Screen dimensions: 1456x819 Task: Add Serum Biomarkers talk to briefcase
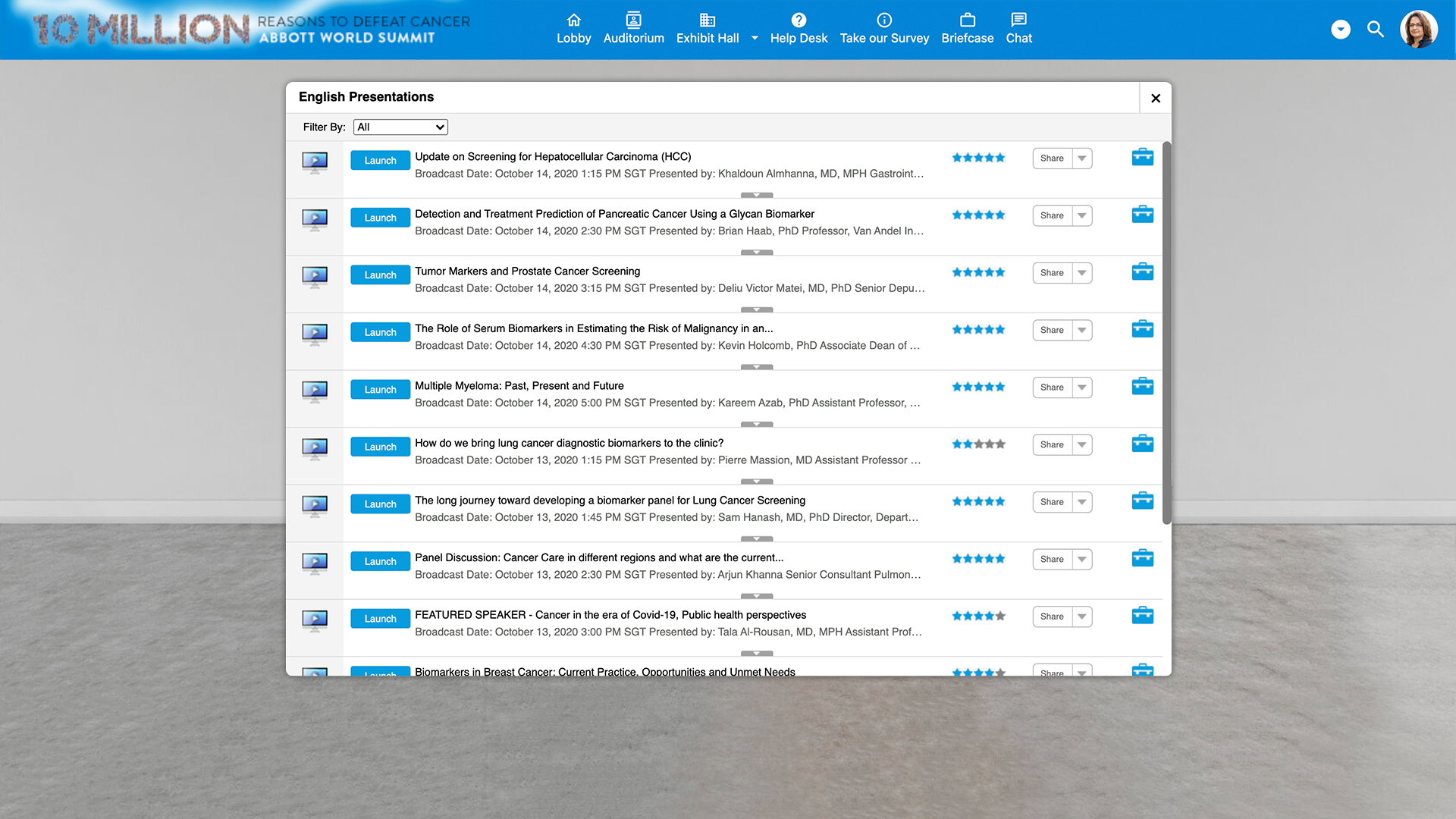[1142, 329]
